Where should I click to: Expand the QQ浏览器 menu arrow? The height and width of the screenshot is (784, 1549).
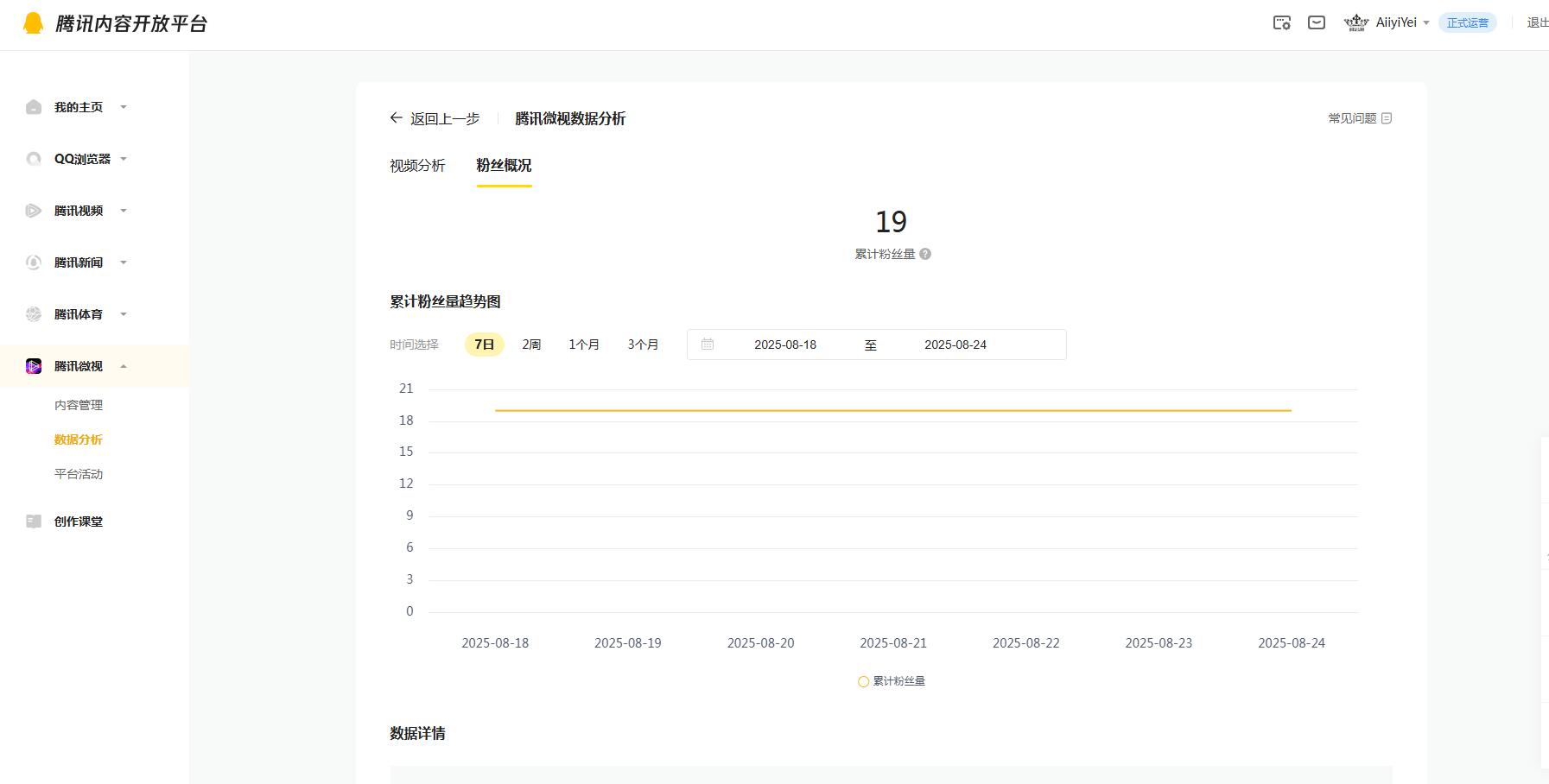click(x=124, y=159)
